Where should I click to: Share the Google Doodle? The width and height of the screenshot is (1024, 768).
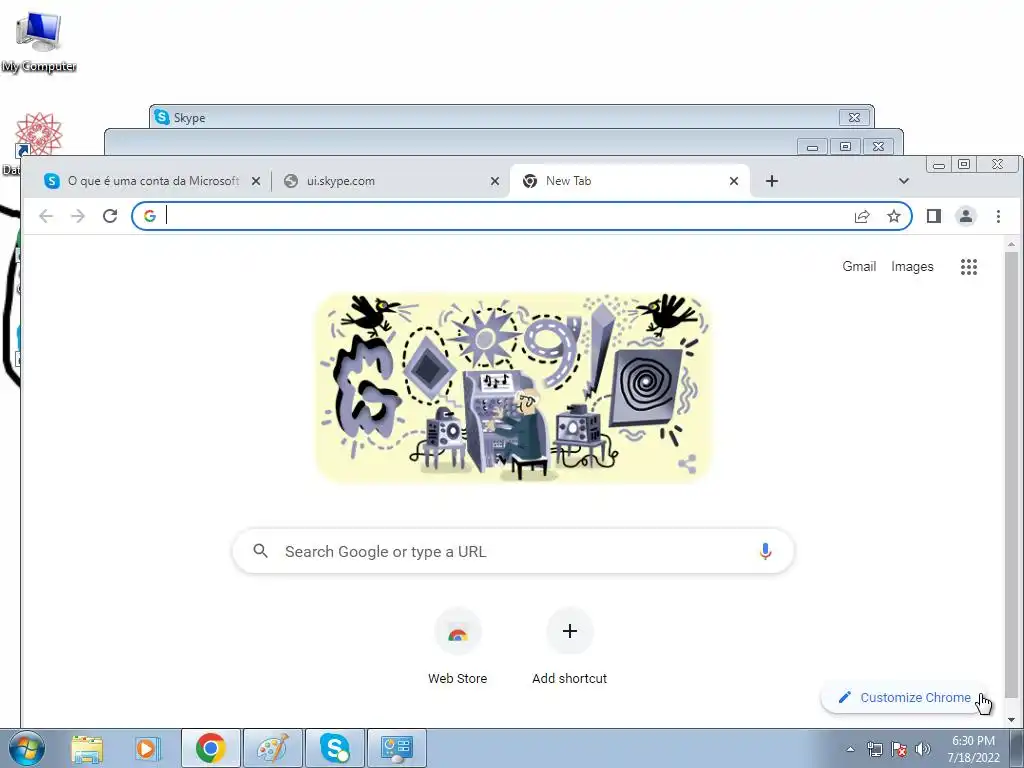[687, 464]
